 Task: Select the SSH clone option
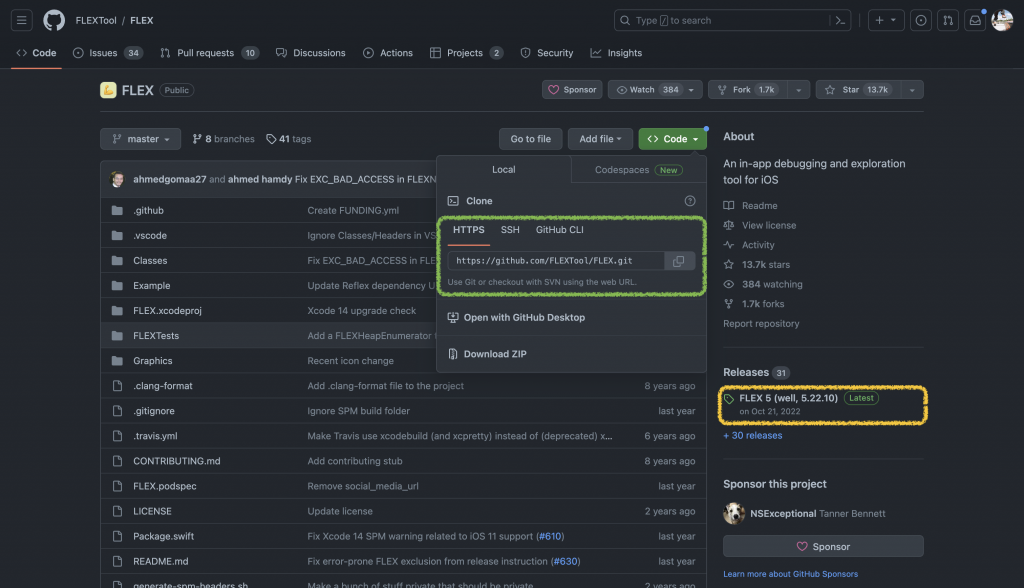coord(510,230)
